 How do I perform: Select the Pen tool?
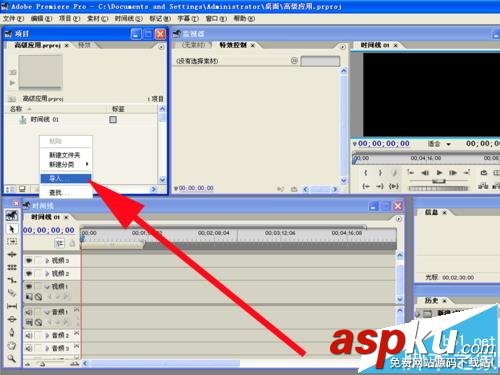coord(12,332)
